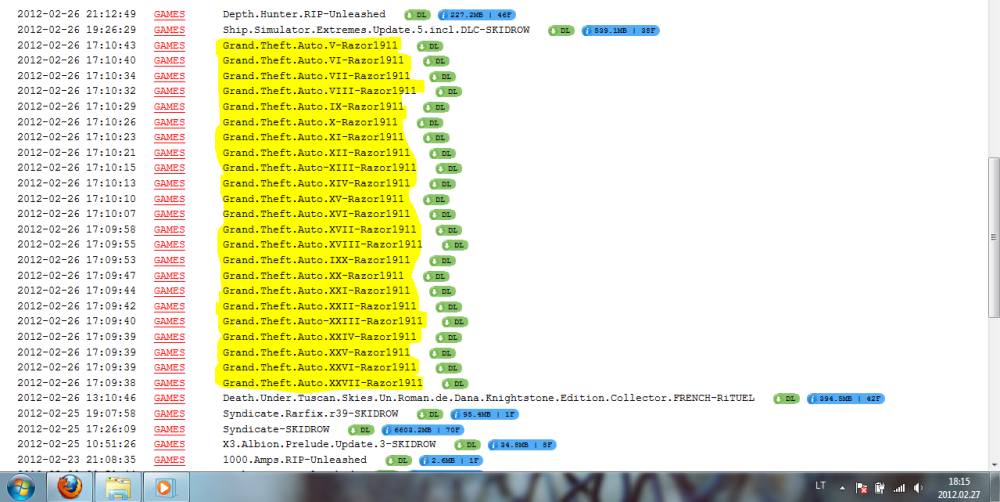Click the LT language indicator in tray

820,486
